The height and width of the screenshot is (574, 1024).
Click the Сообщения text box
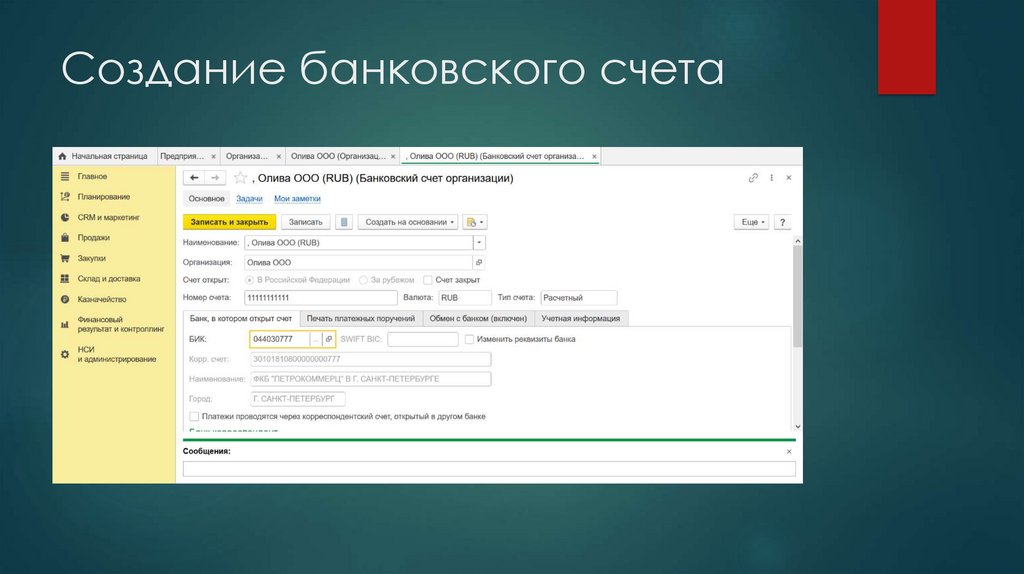tap(489, 468)
